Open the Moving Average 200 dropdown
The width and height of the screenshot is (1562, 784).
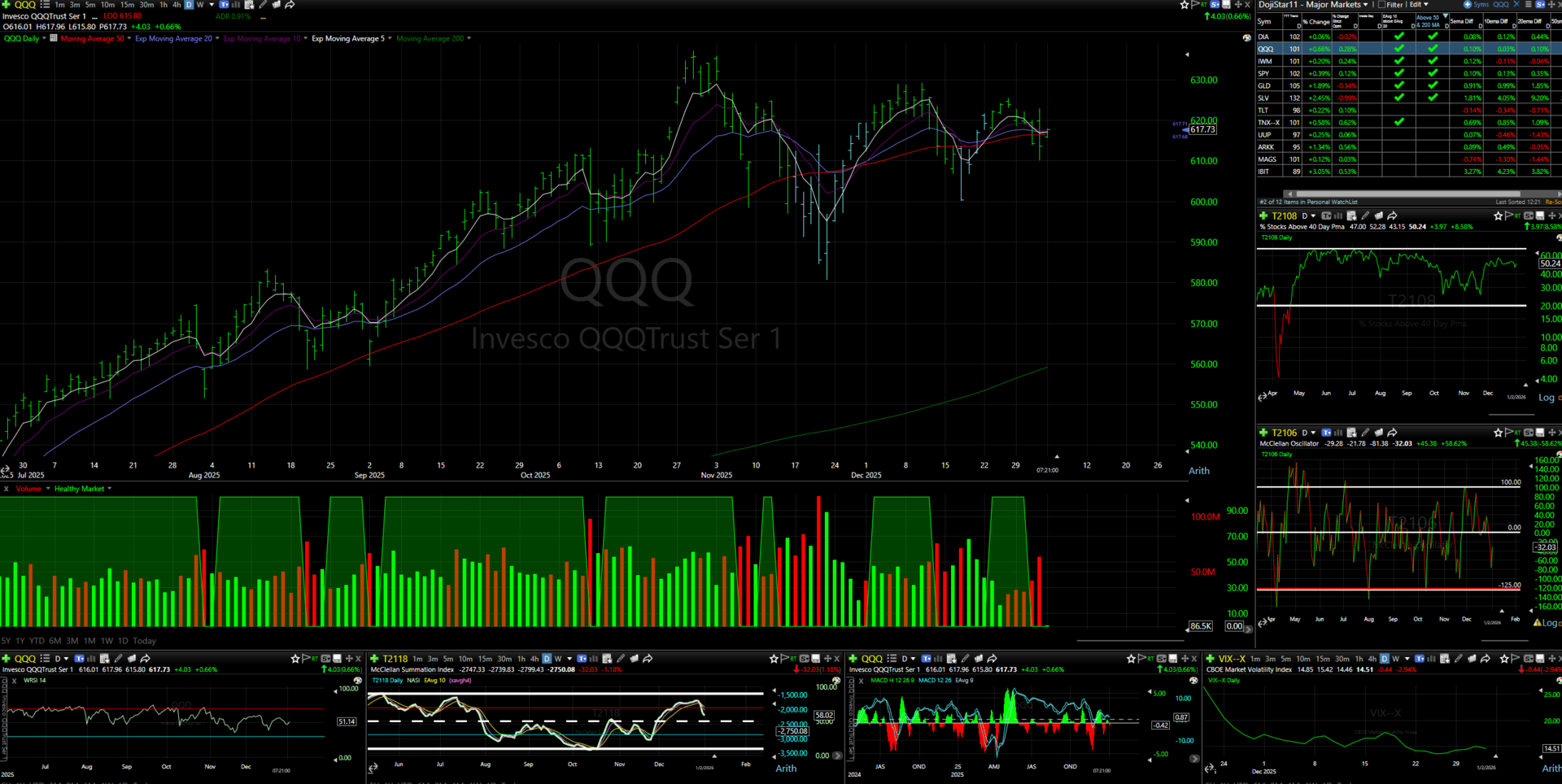469,38
